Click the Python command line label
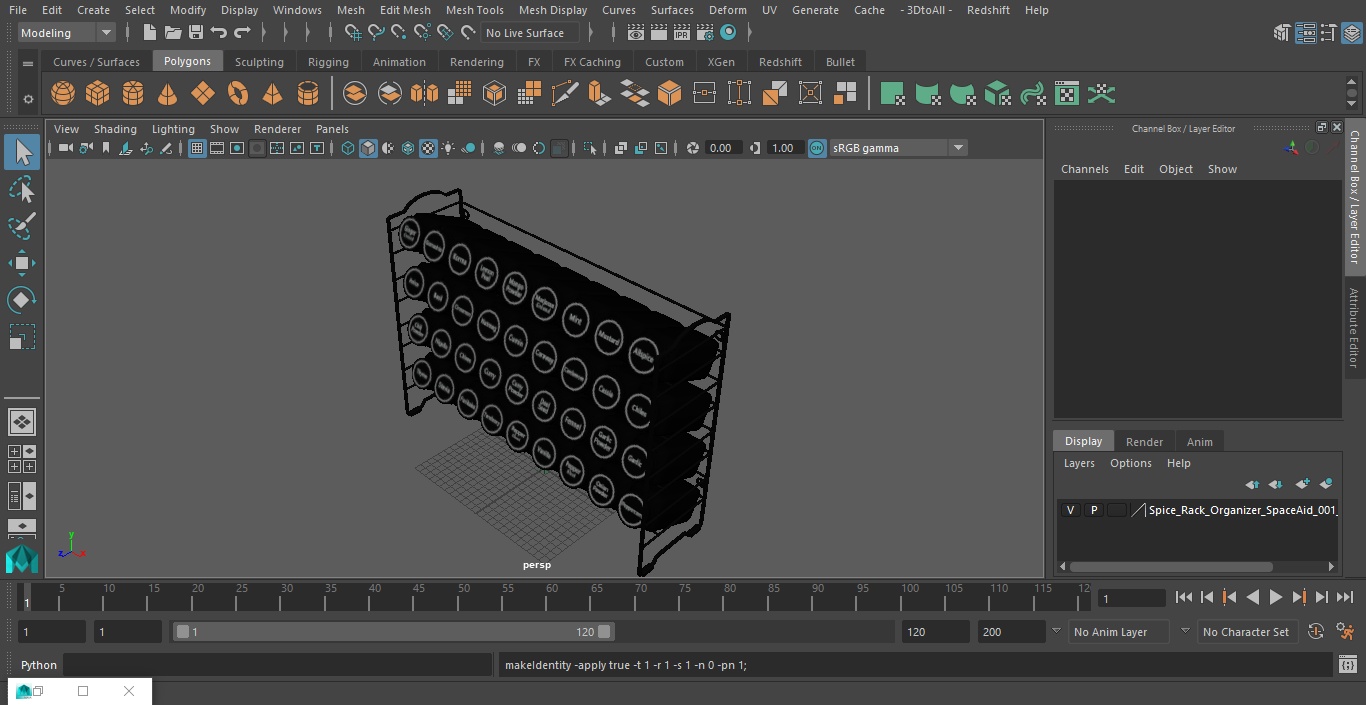1366x705 pixels. pos(39,665)
